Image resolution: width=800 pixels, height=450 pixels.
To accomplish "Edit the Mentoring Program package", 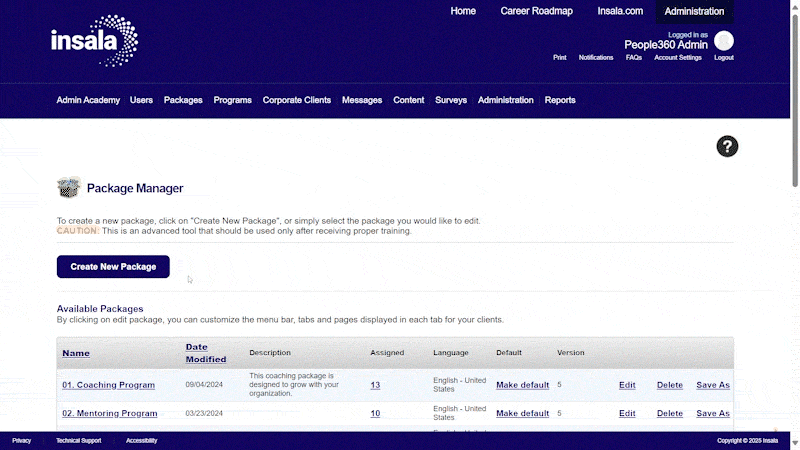I will pyautogui.click(x=627, y=413).
